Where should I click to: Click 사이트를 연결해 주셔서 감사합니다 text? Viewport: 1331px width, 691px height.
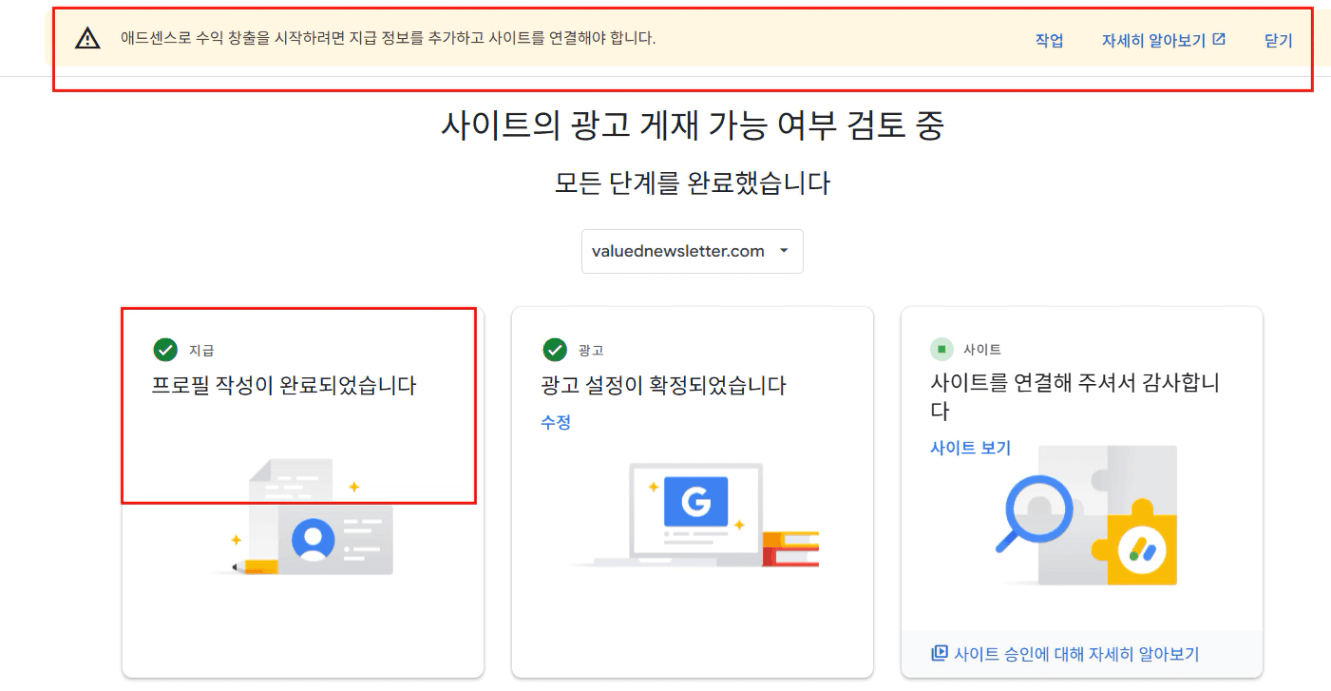coord(1075,397)
